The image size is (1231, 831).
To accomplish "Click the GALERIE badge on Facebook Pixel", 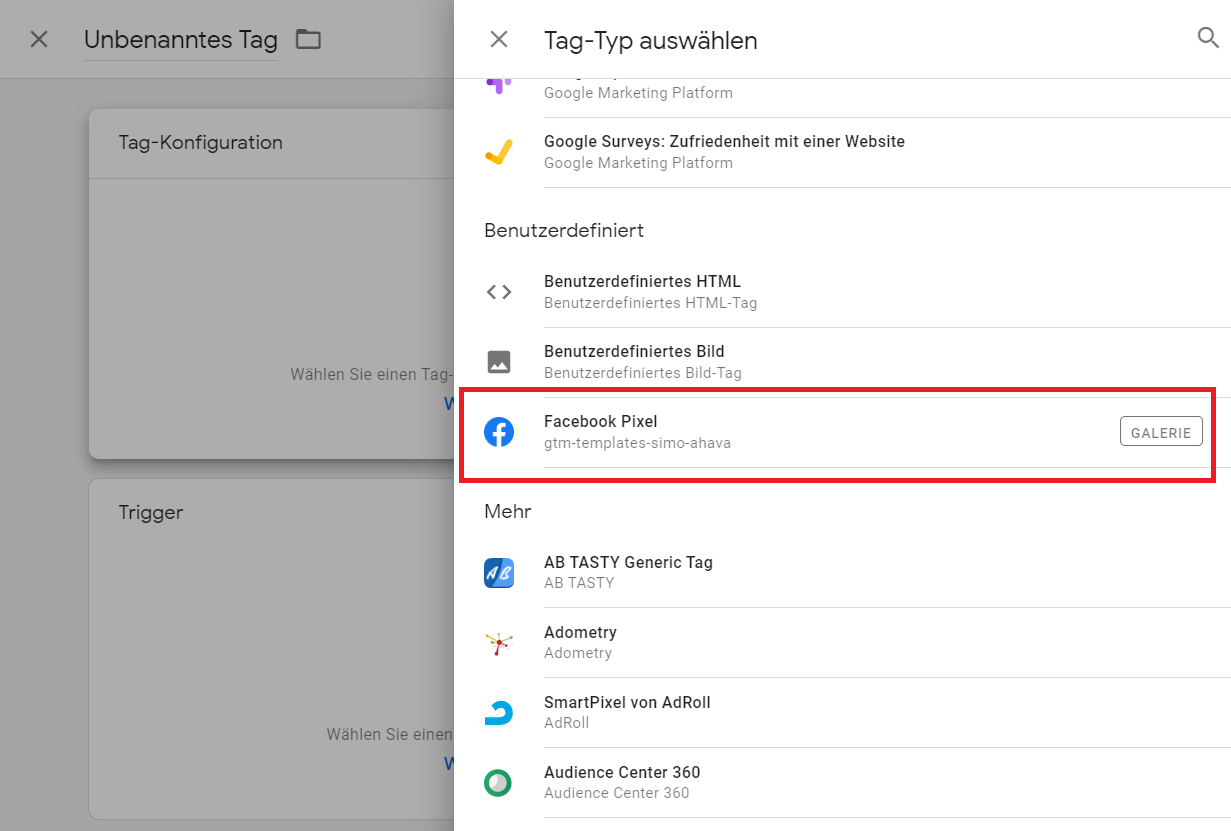I will tap(1161, 432).
